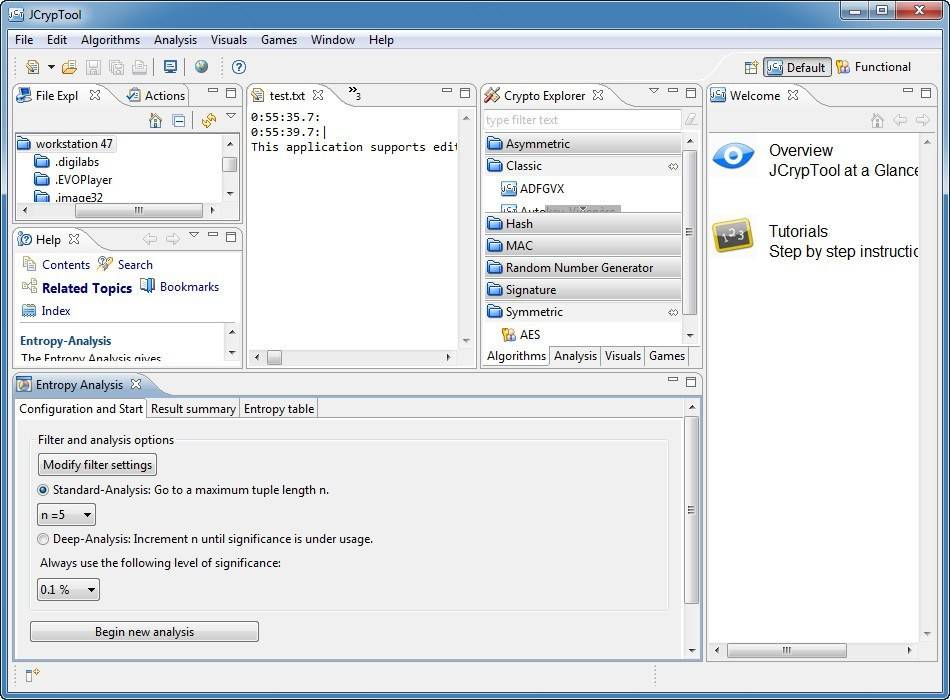Open the n =5 tuple length dropdown
This screenshot has width=950, height=700.
click(67, 515)
